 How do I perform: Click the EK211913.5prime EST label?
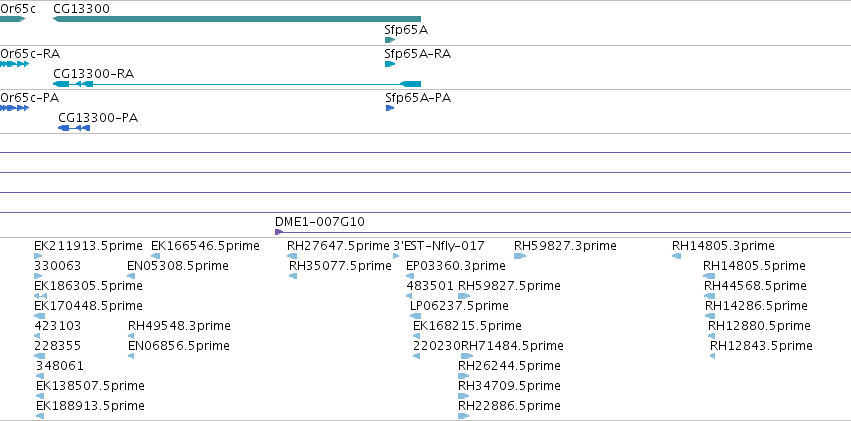click(88, 246)
